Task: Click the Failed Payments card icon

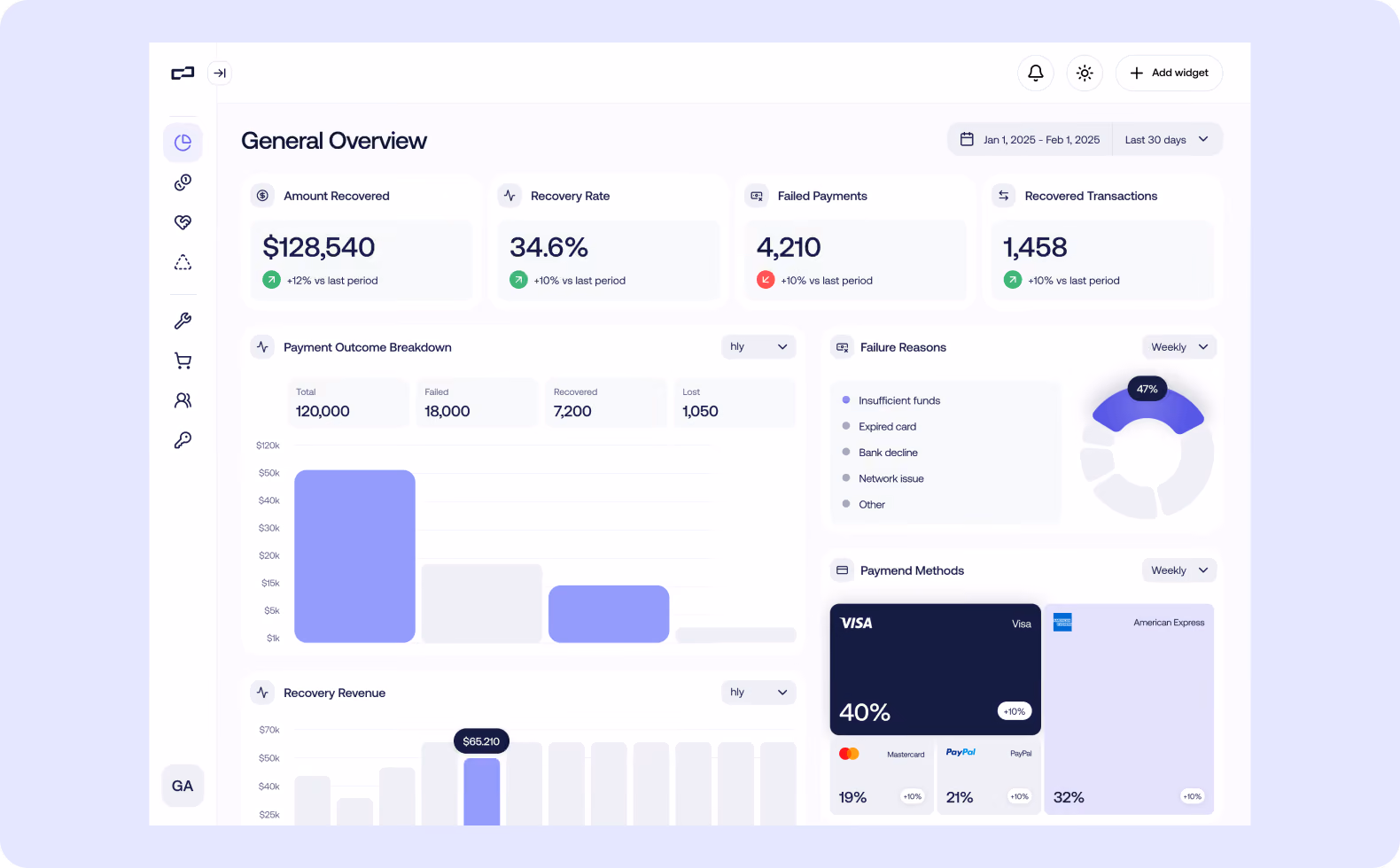Action: click(757, 196)
